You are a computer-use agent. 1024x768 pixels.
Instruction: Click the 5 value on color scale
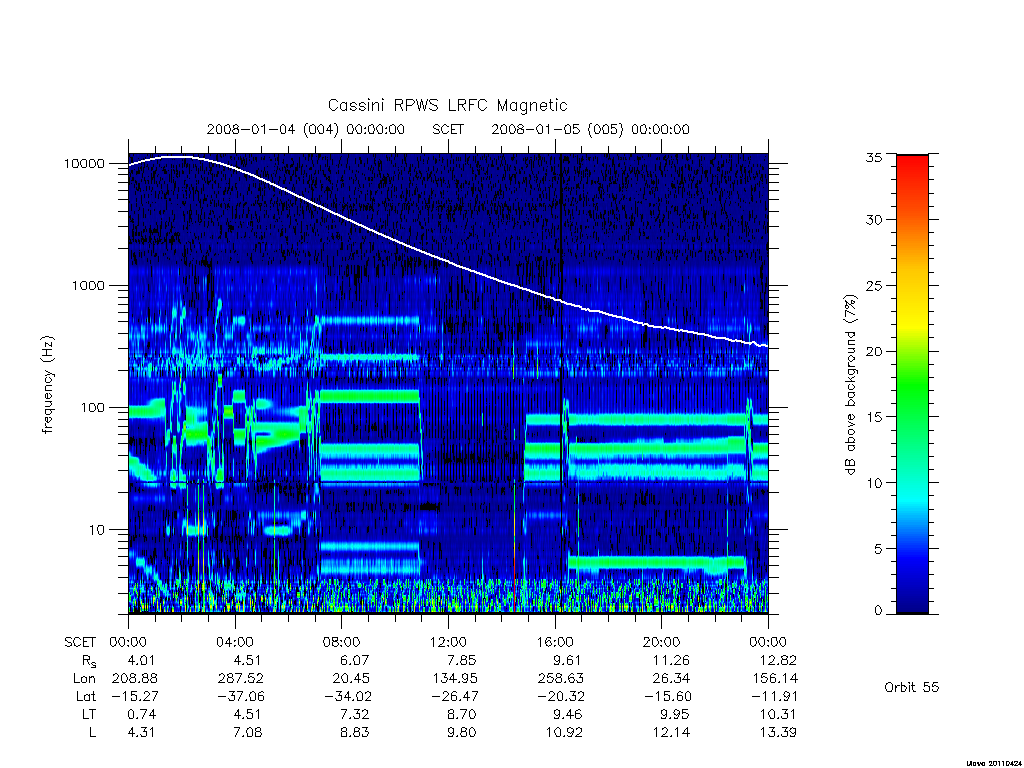pyautogui.click(x=878, y=549)
